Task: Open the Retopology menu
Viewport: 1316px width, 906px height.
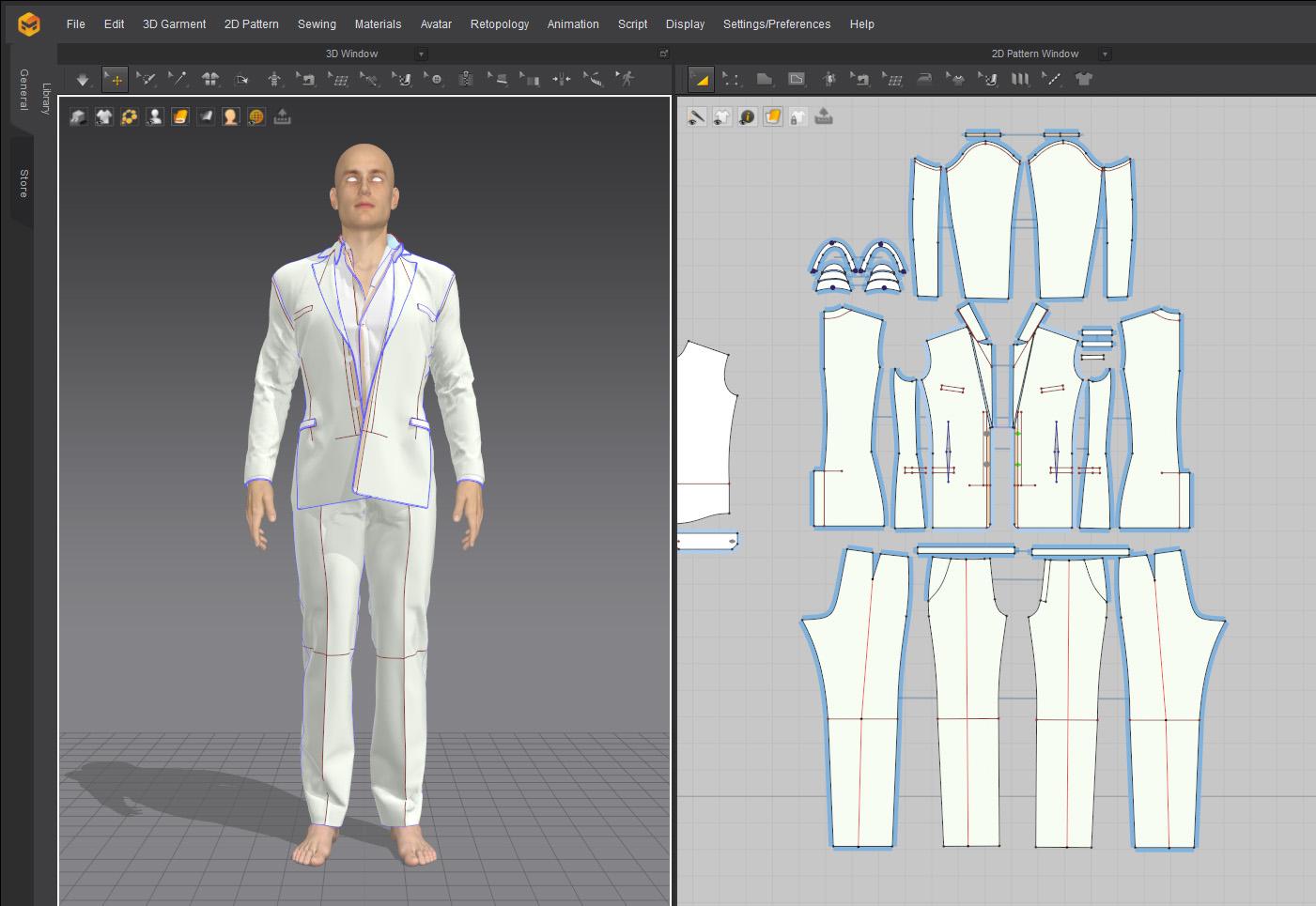Action: [499, 24]
